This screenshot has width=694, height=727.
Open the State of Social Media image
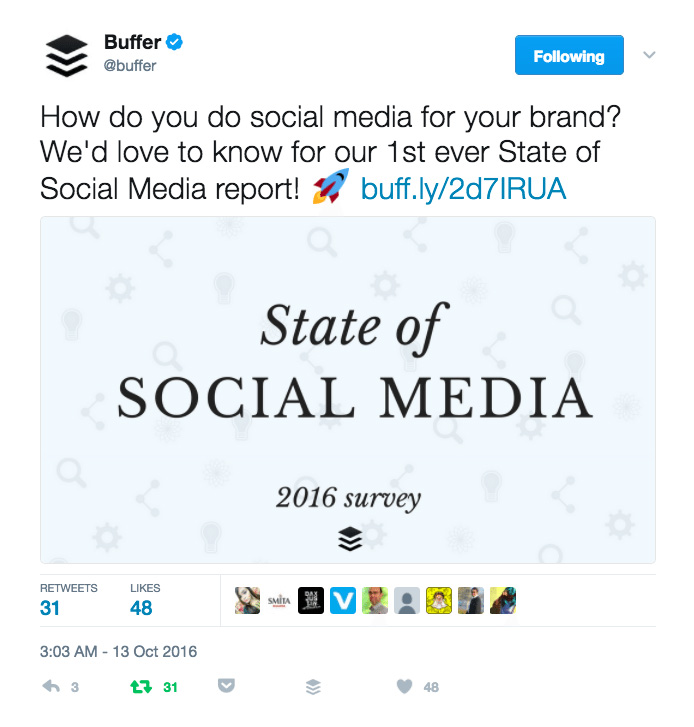click(x=347, y=390)
